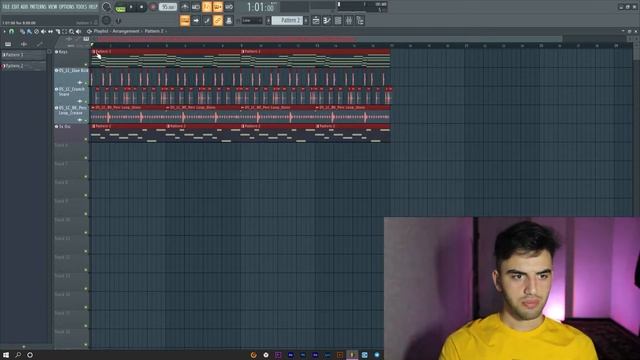The image size is (640, 360).
Task: Open the Channel rack icon
Action: point(338,20)
